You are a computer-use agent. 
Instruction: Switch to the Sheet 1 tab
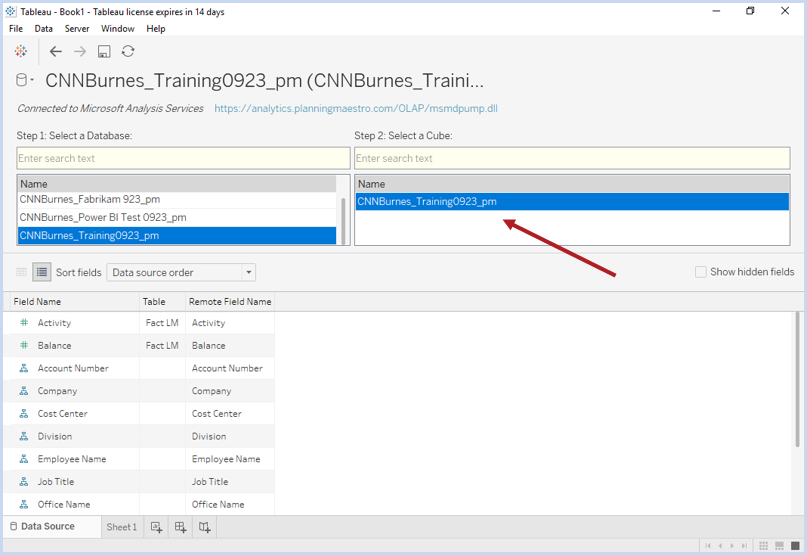coord(122,527)
